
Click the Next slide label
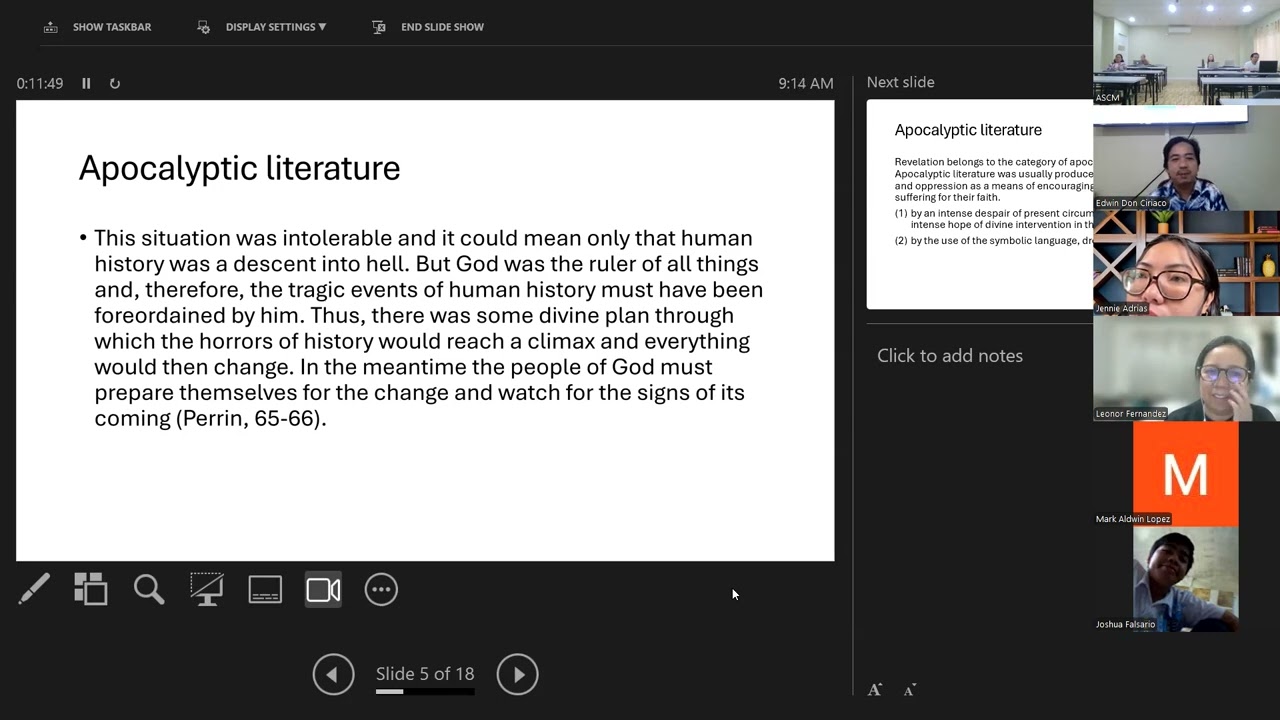(901, 82)
